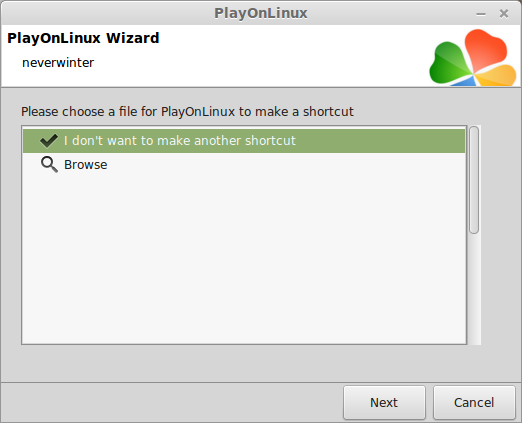The height and width of the screenshot is (423, 522).
Task: Abort the wizard with Cancel
Action: pos(474,402)
